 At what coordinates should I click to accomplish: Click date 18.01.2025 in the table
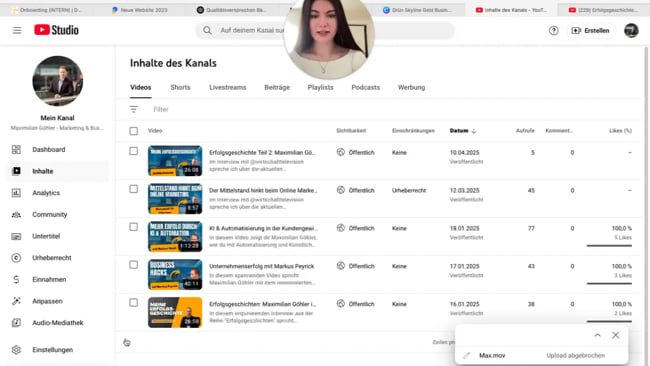pos(464,228)
